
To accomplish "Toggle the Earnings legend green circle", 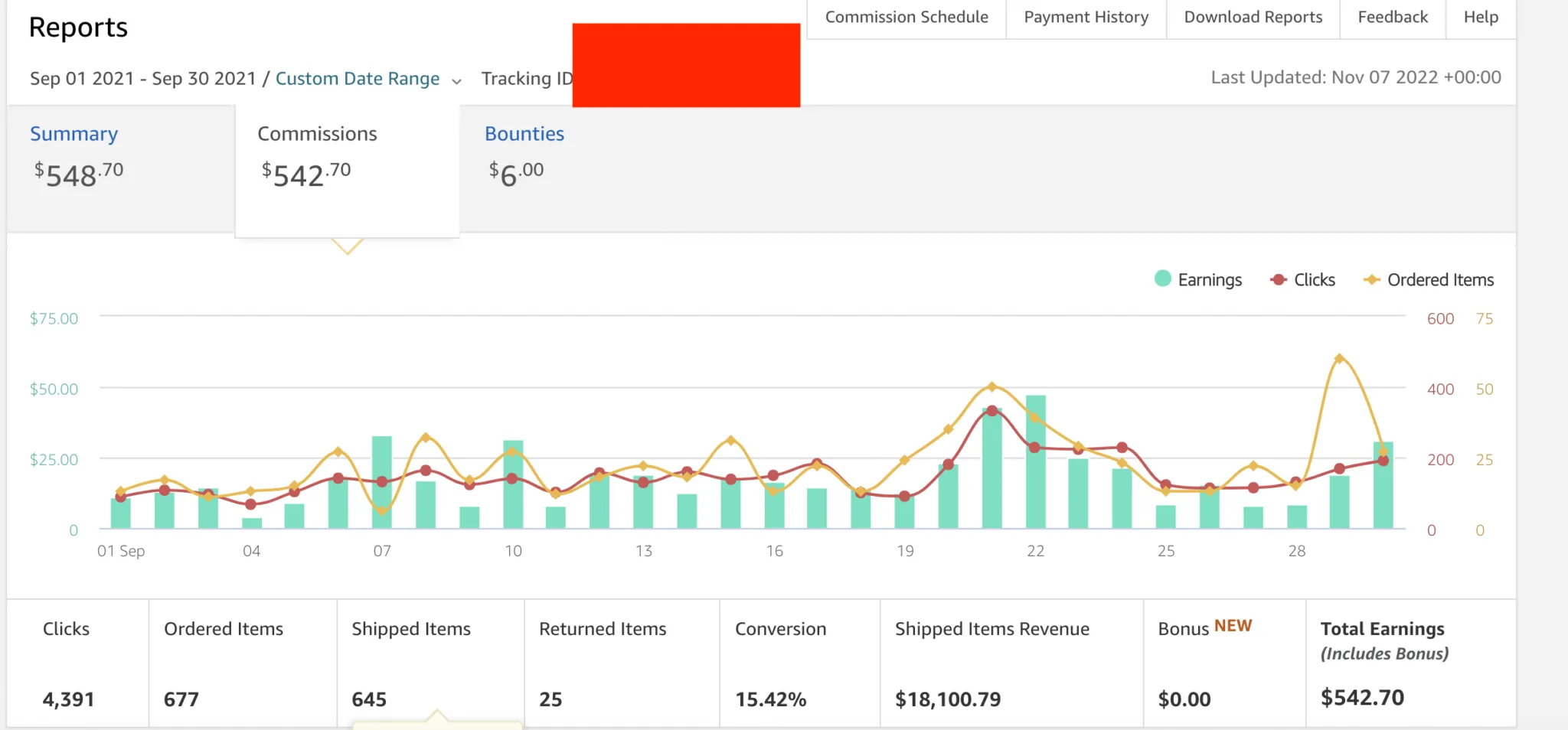I will 1162,279.
